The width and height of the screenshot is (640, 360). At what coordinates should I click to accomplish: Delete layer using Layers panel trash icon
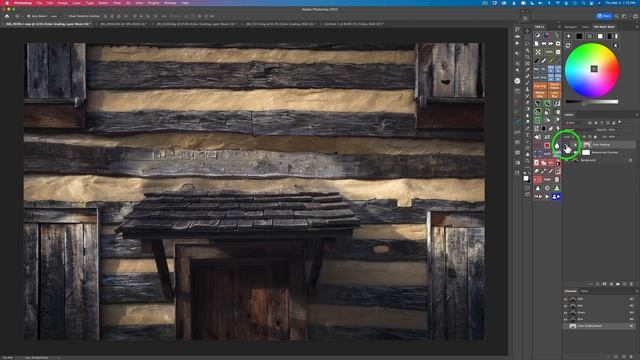pyautogui.click(x=631, y=284)
